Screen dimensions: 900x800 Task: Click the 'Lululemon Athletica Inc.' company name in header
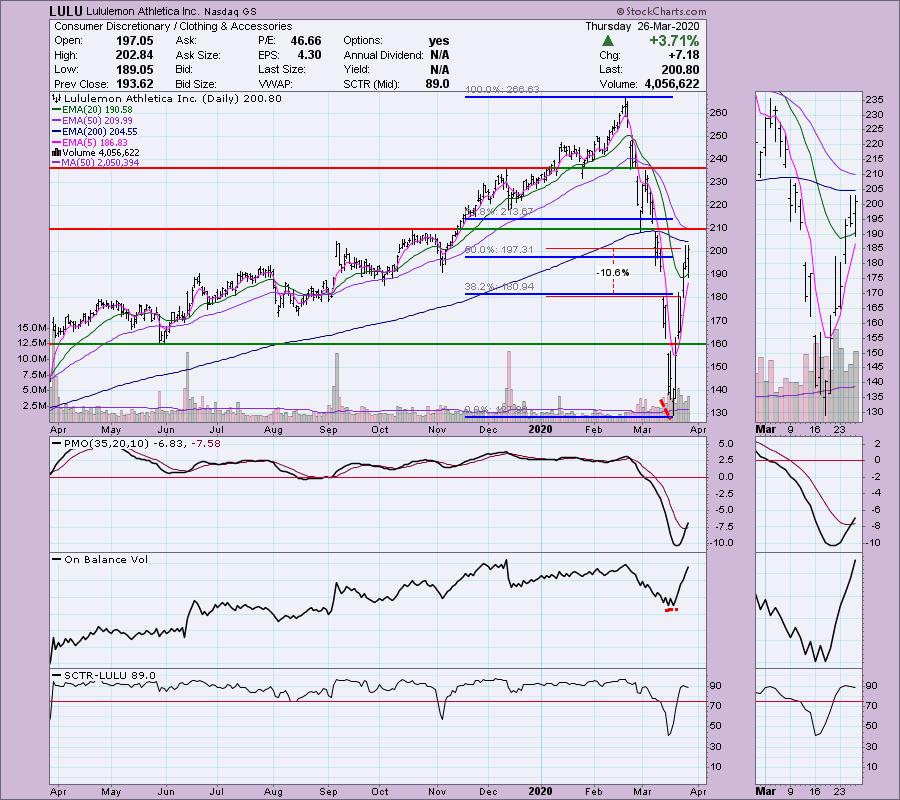[x=143, y=11]
